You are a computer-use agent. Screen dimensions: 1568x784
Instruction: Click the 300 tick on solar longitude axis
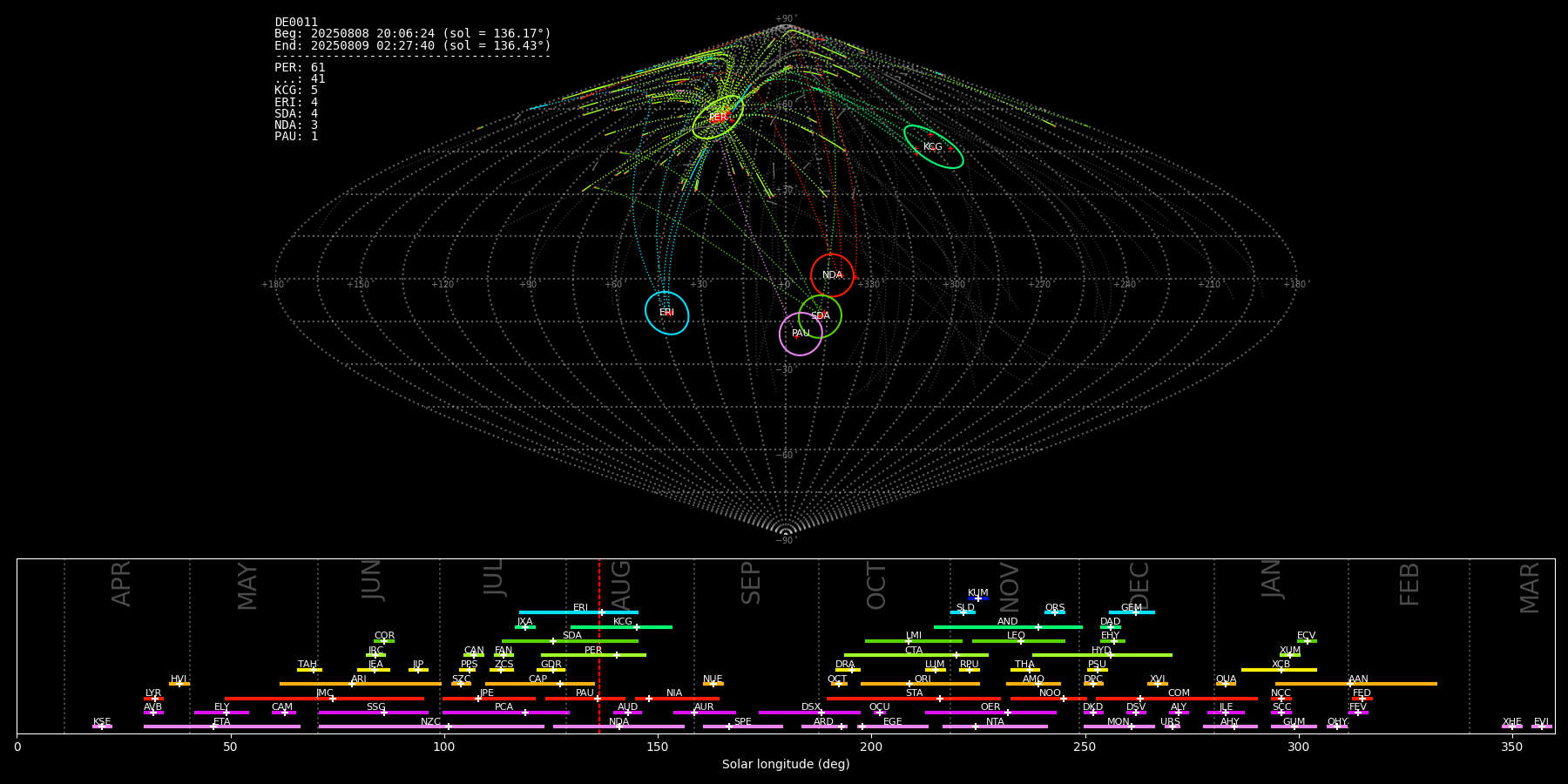click(x=1298, y=747)
